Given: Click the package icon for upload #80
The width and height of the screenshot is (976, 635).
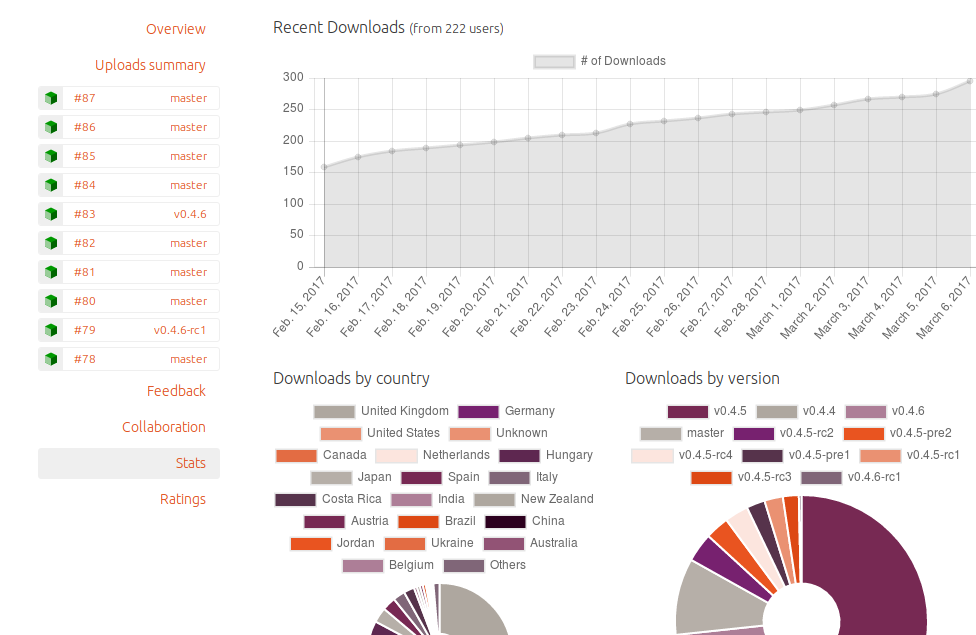Looking at the screenshot, I should coord(51,301).
